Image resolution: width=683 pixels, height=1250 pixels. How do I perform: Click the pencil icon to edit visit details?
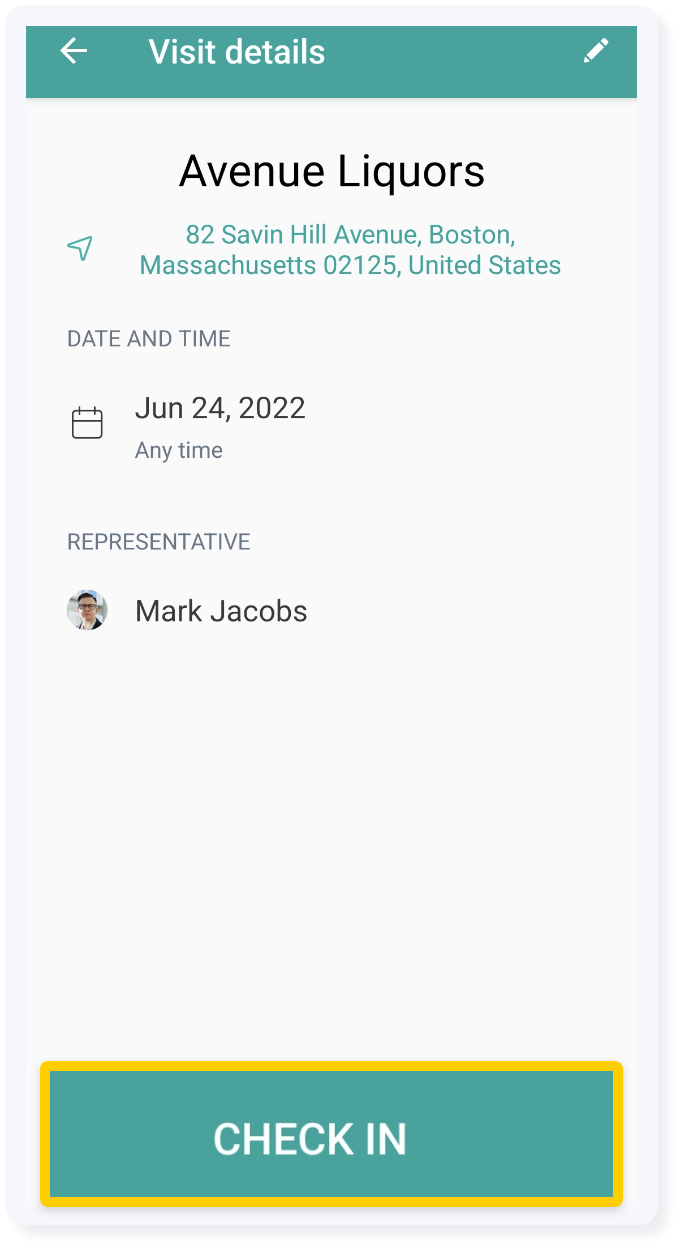597,50
